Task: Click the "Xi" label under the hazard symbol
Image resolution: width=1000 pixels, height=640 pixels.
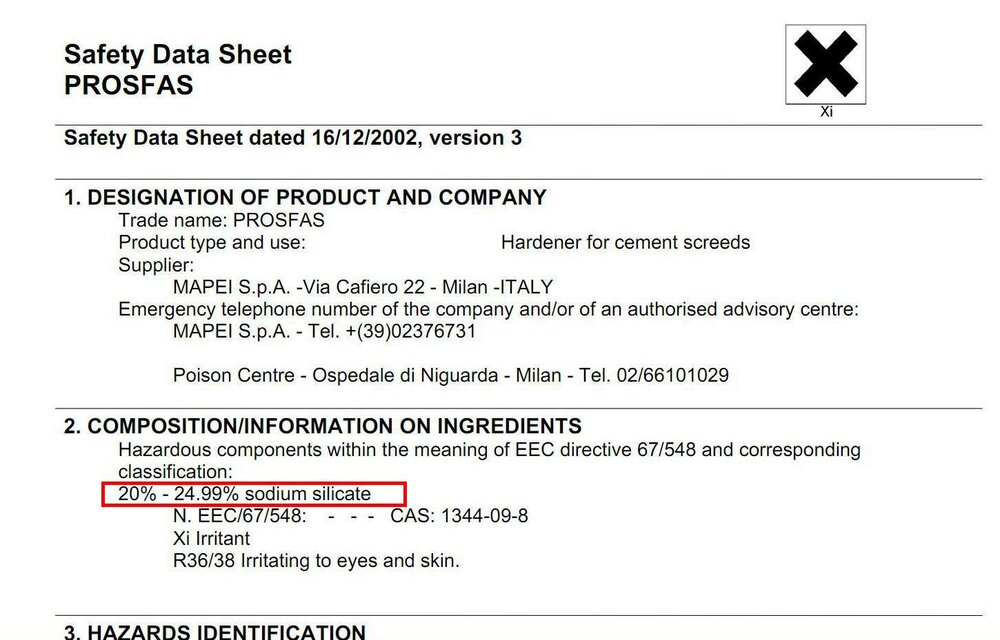Action: (x=826, y=112)
